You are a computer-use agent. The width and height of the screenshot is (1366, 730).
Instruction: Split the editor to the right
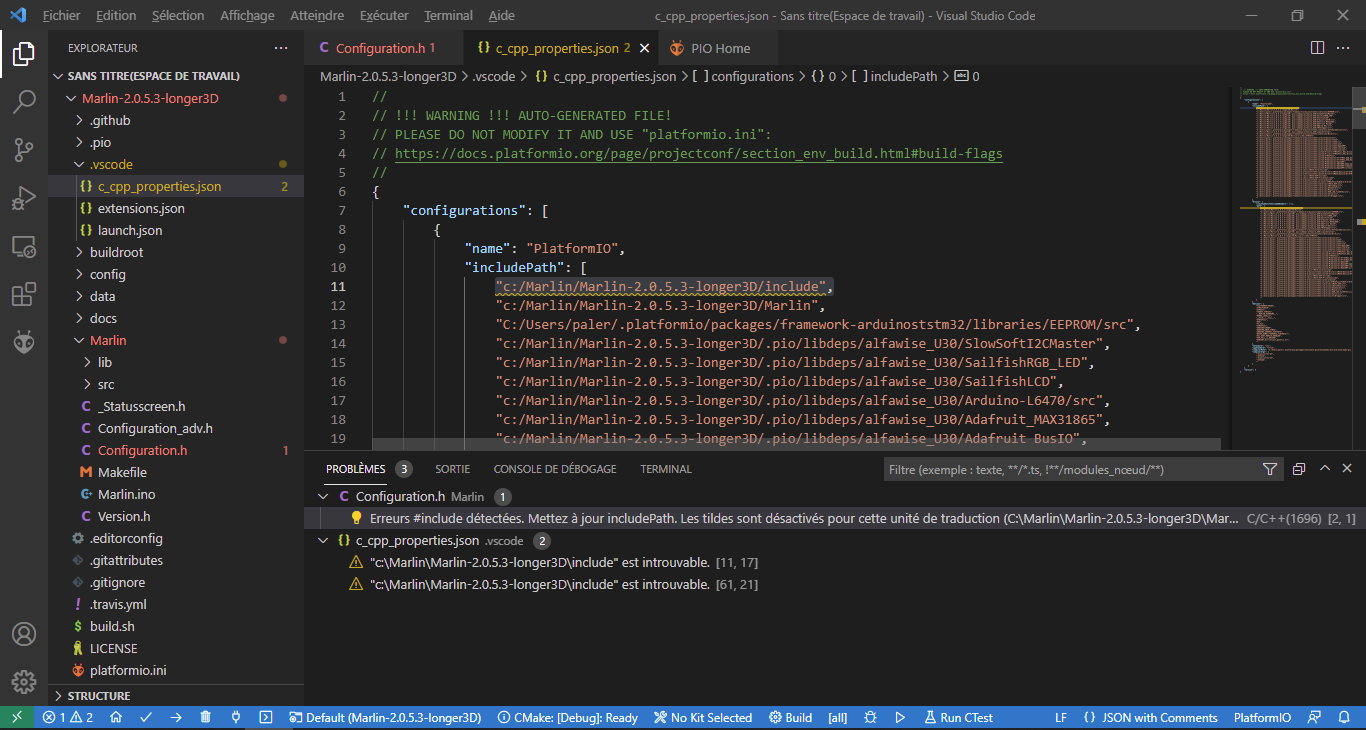click(x=1318, y=48)
